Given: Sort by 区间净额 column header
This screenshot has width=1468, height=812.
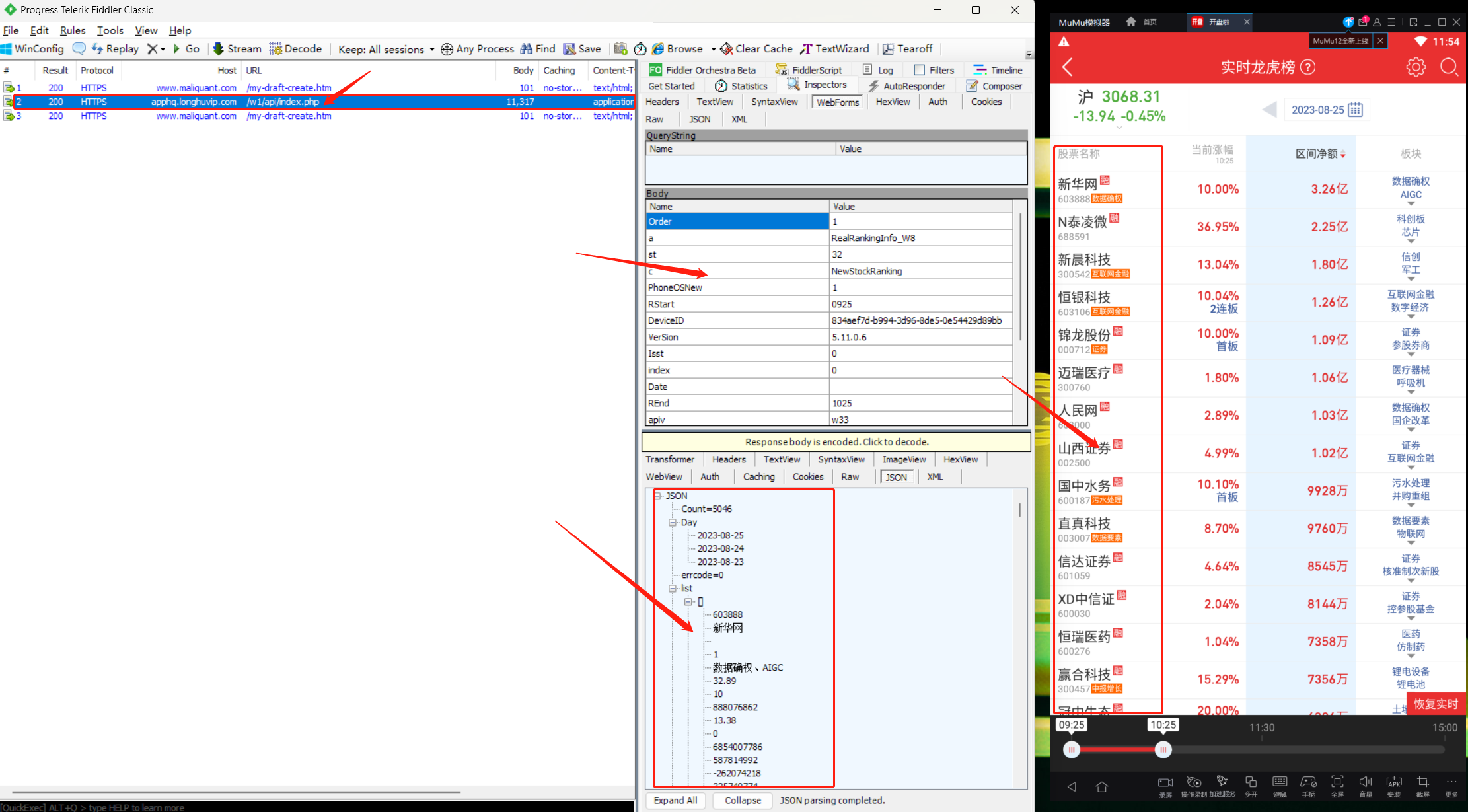Looking at the screenshot, I should 1321,154.
